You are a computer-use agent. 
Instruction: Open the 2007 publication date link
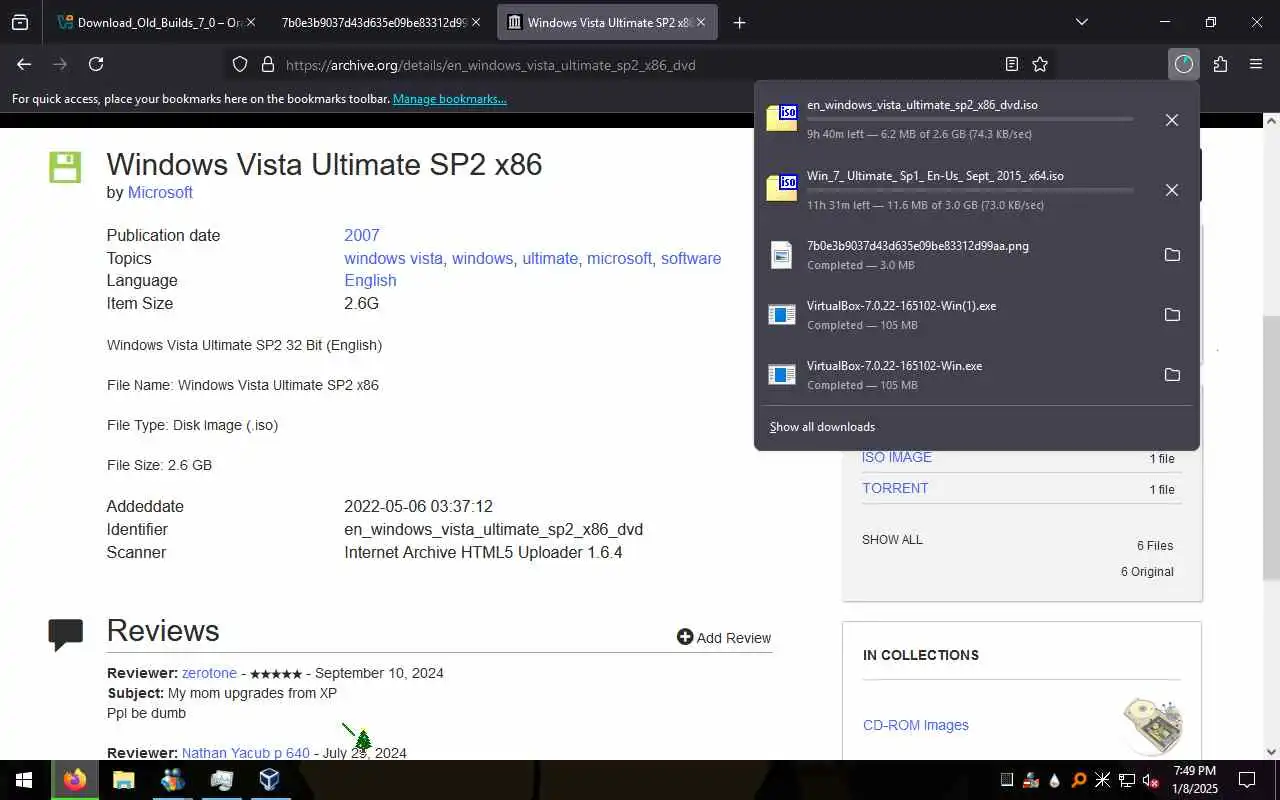click(362, 235)
